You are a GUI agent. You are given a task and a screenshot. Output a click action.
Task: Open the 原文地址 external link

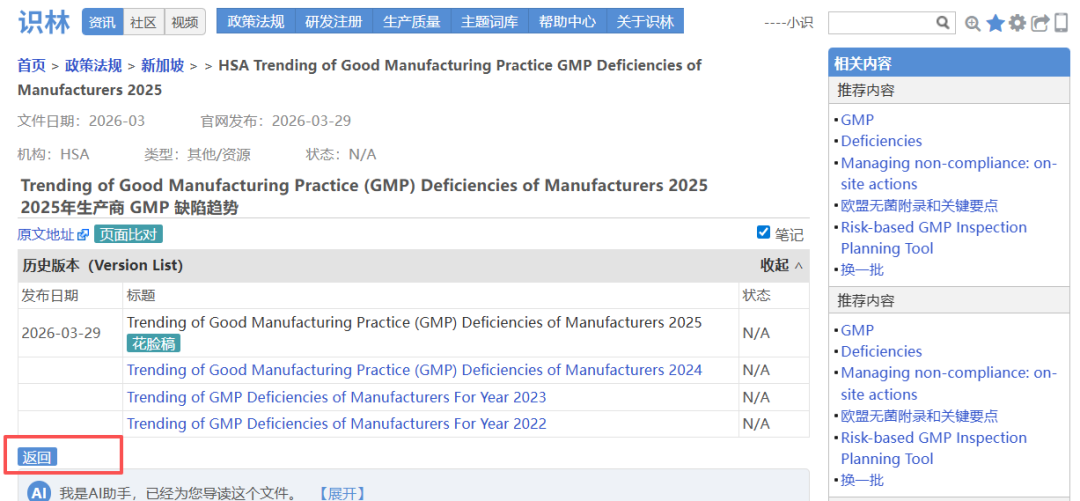tap(52, 234)
